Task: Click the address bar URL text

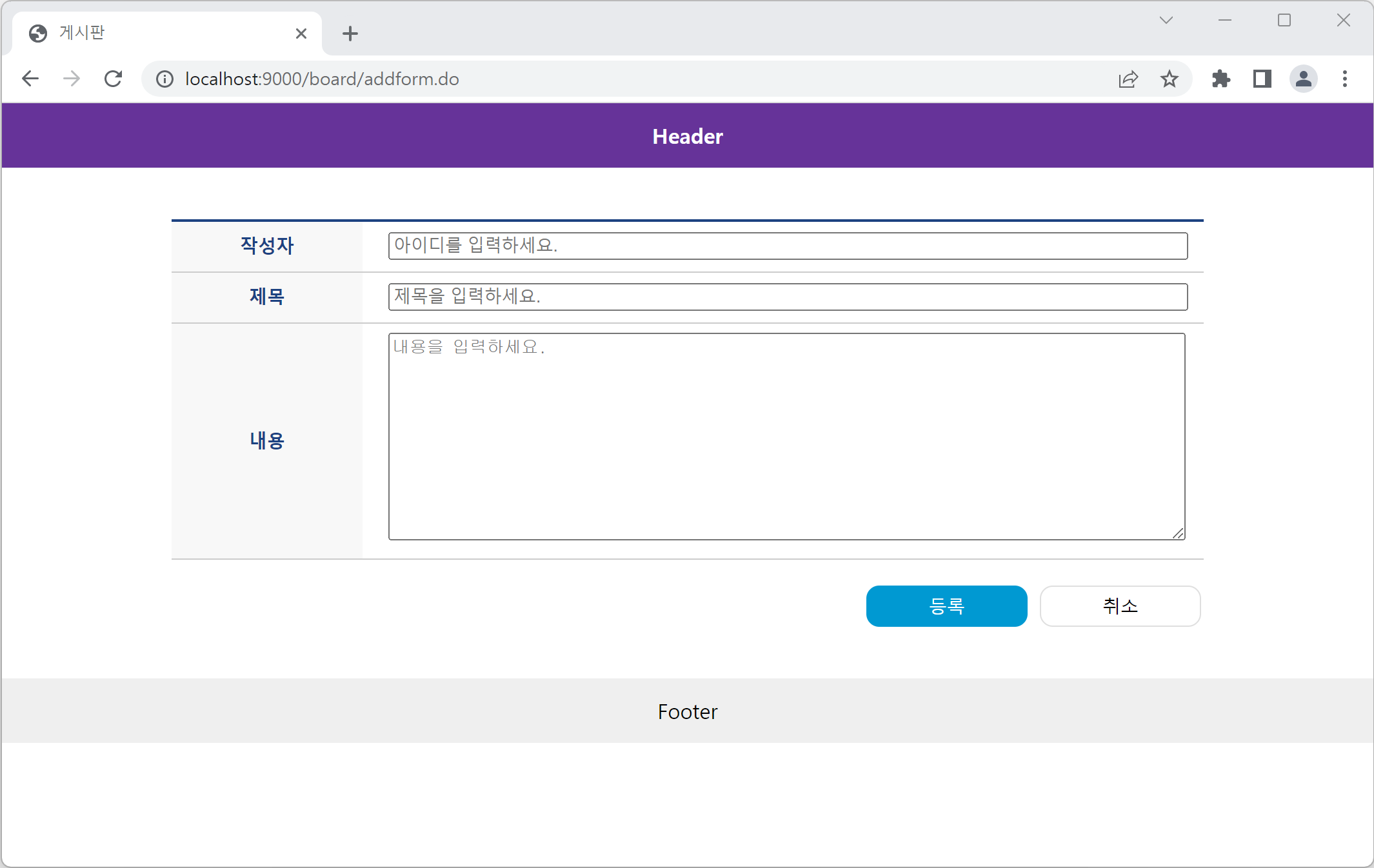Action: pos(322,79)
